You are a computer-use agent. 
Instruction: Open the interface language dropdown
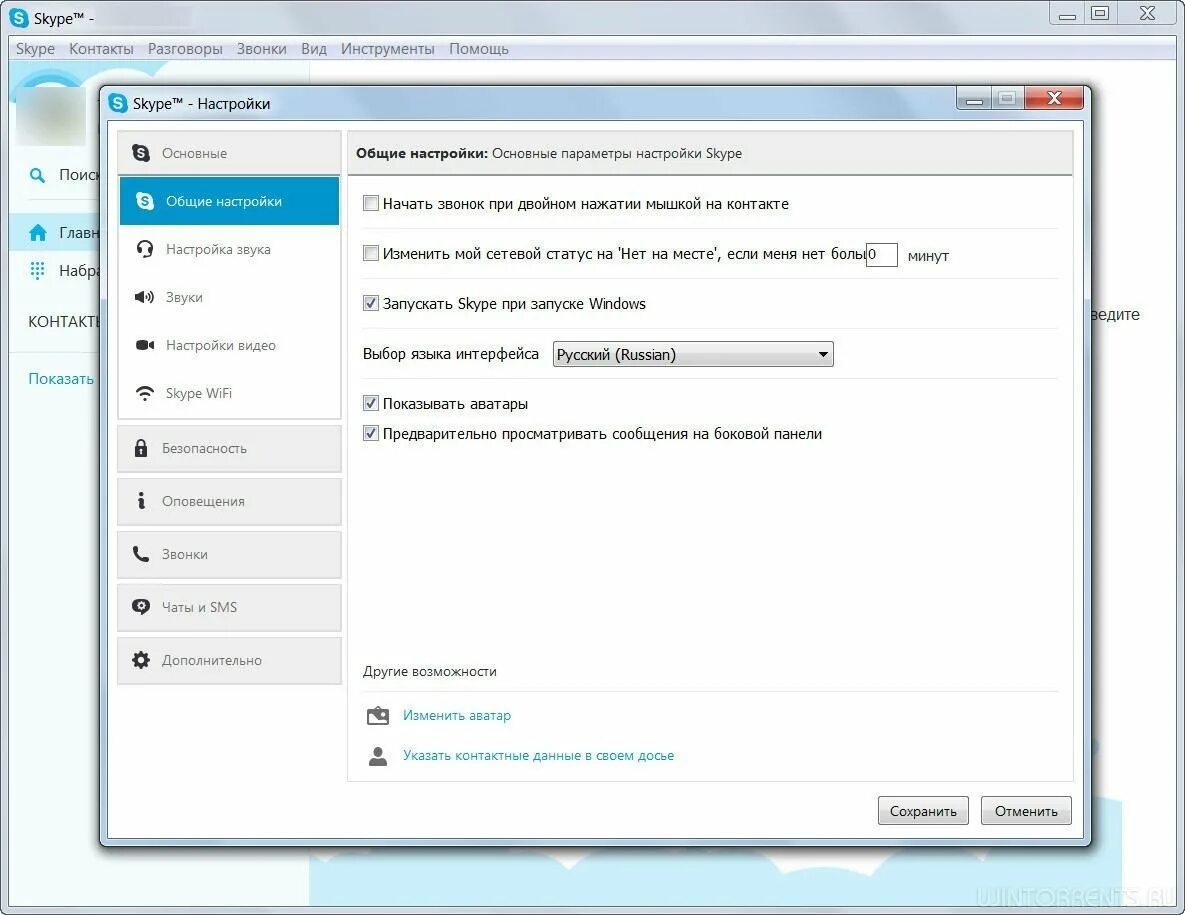click(693, 354)
